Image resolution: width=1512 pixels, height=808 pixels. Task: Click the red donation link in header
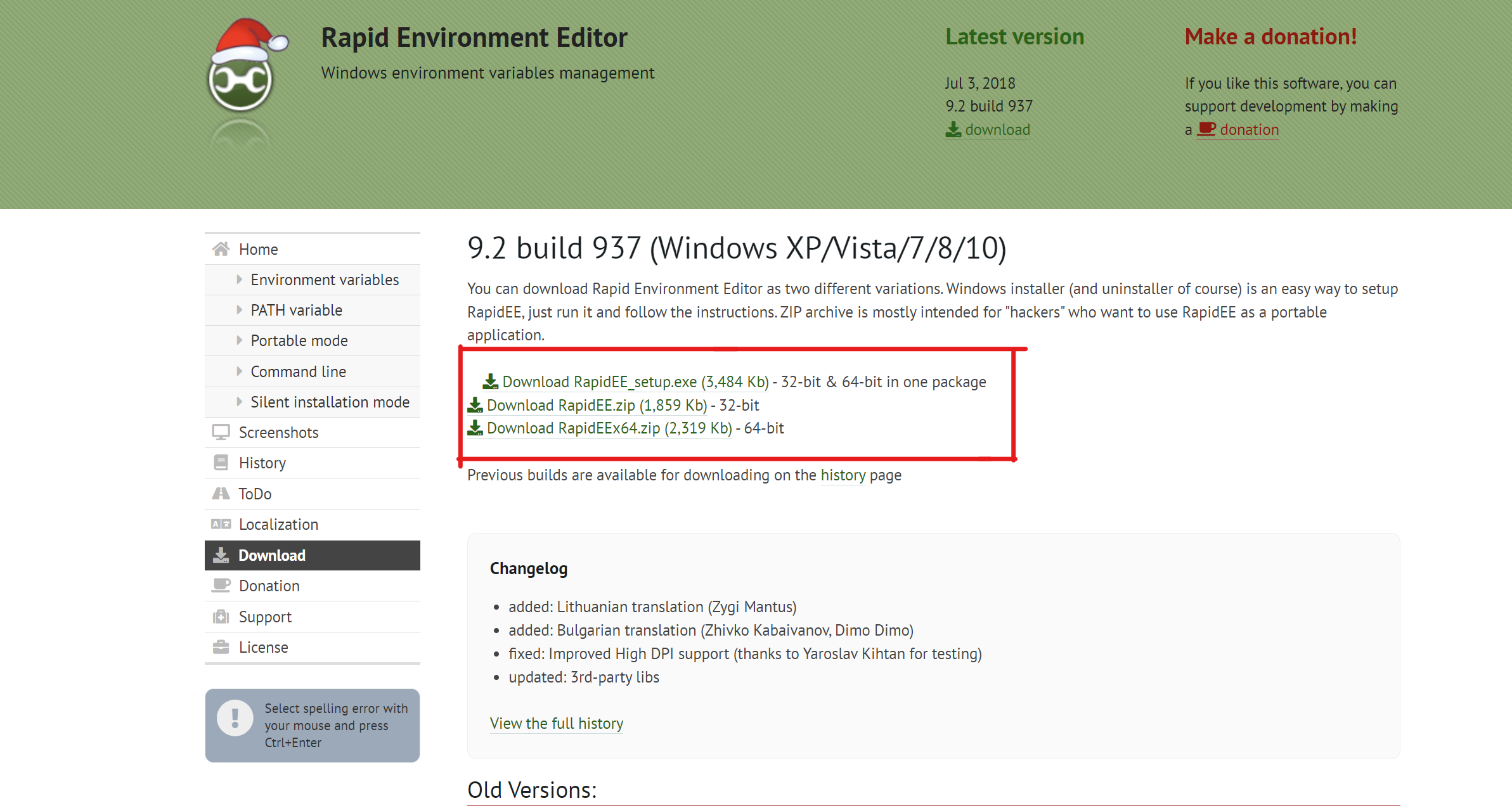click(x=1248, y=130)
